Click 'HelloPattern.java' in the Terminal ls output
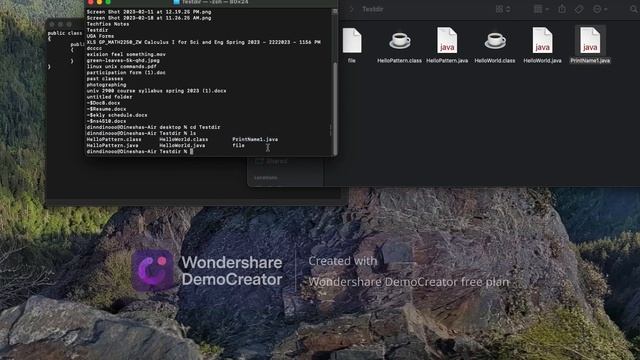Viewport: 640px width, 360px height. pos(112,145)
